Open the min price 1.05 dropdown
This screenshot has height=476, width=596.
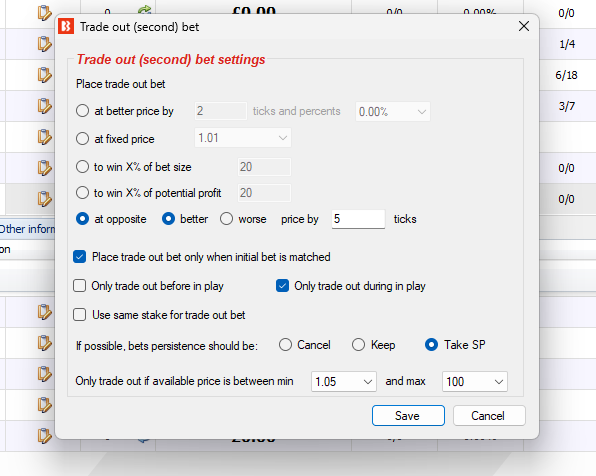point(344,381)
